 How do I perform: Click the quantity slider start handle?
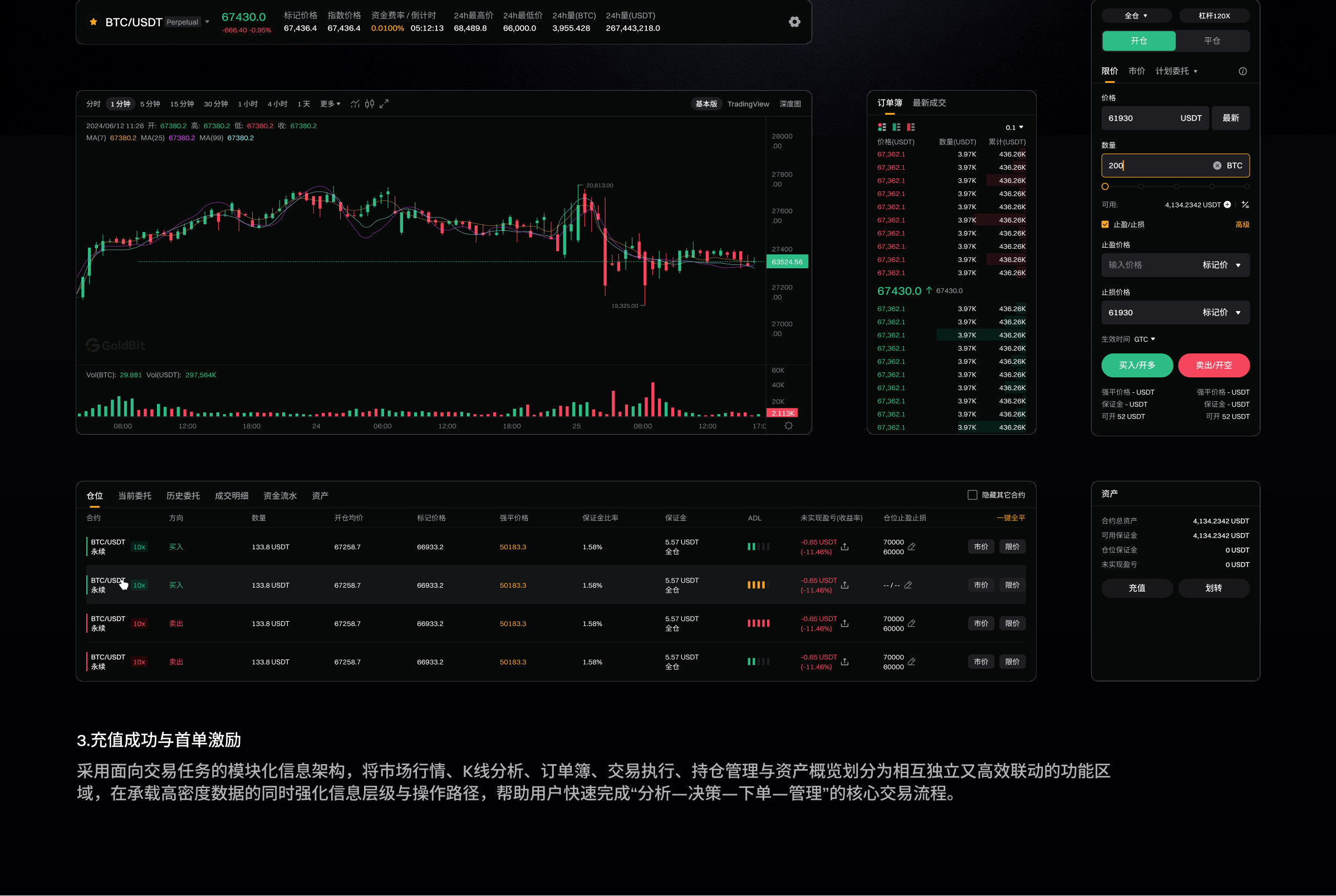pos(1105,186)
